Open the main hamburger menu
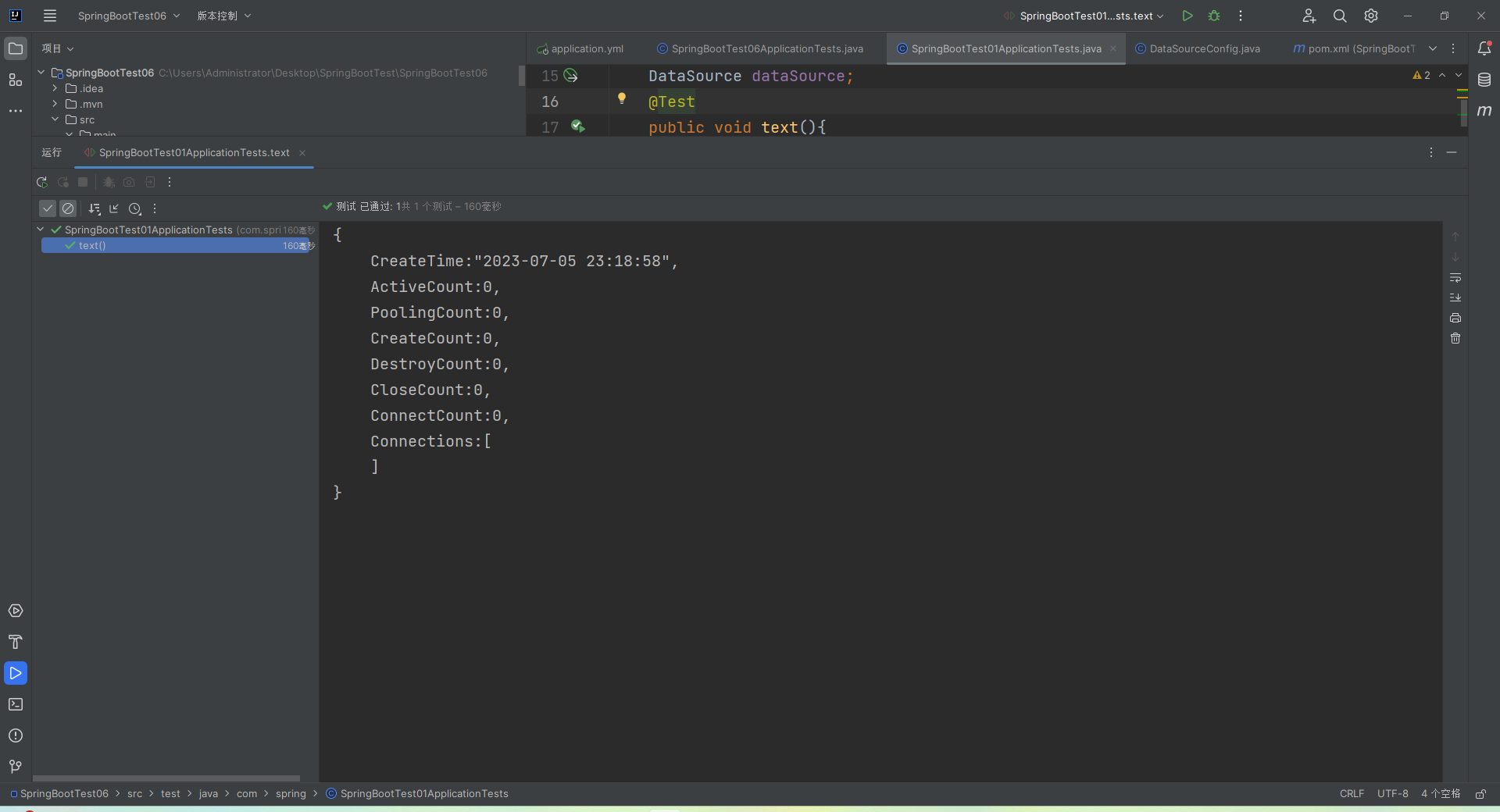This screenshot has height=812, width=1500. click(x=50, y=16)
